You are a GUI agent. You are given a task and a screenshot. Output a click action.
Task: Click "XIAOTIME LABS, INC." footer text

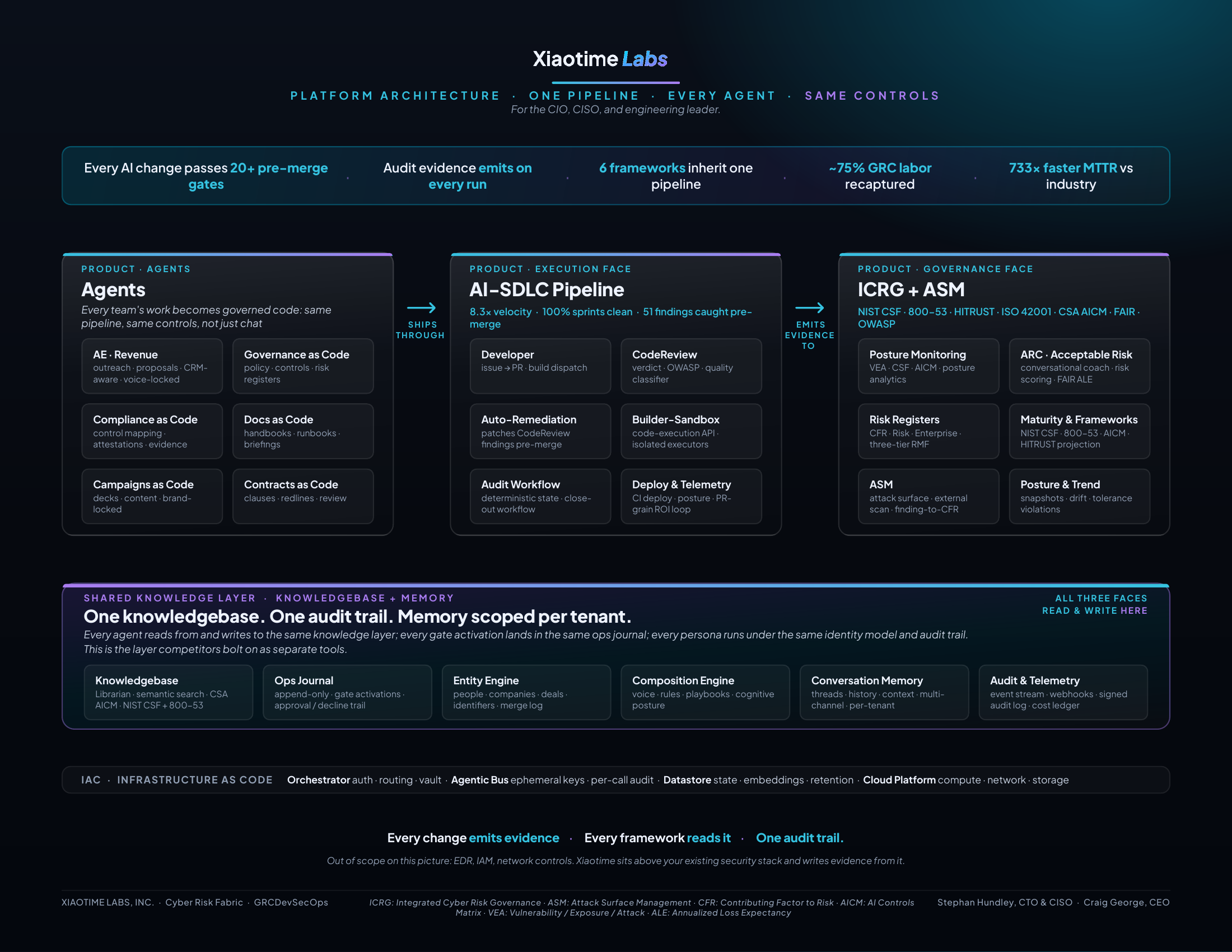point(108,902)
